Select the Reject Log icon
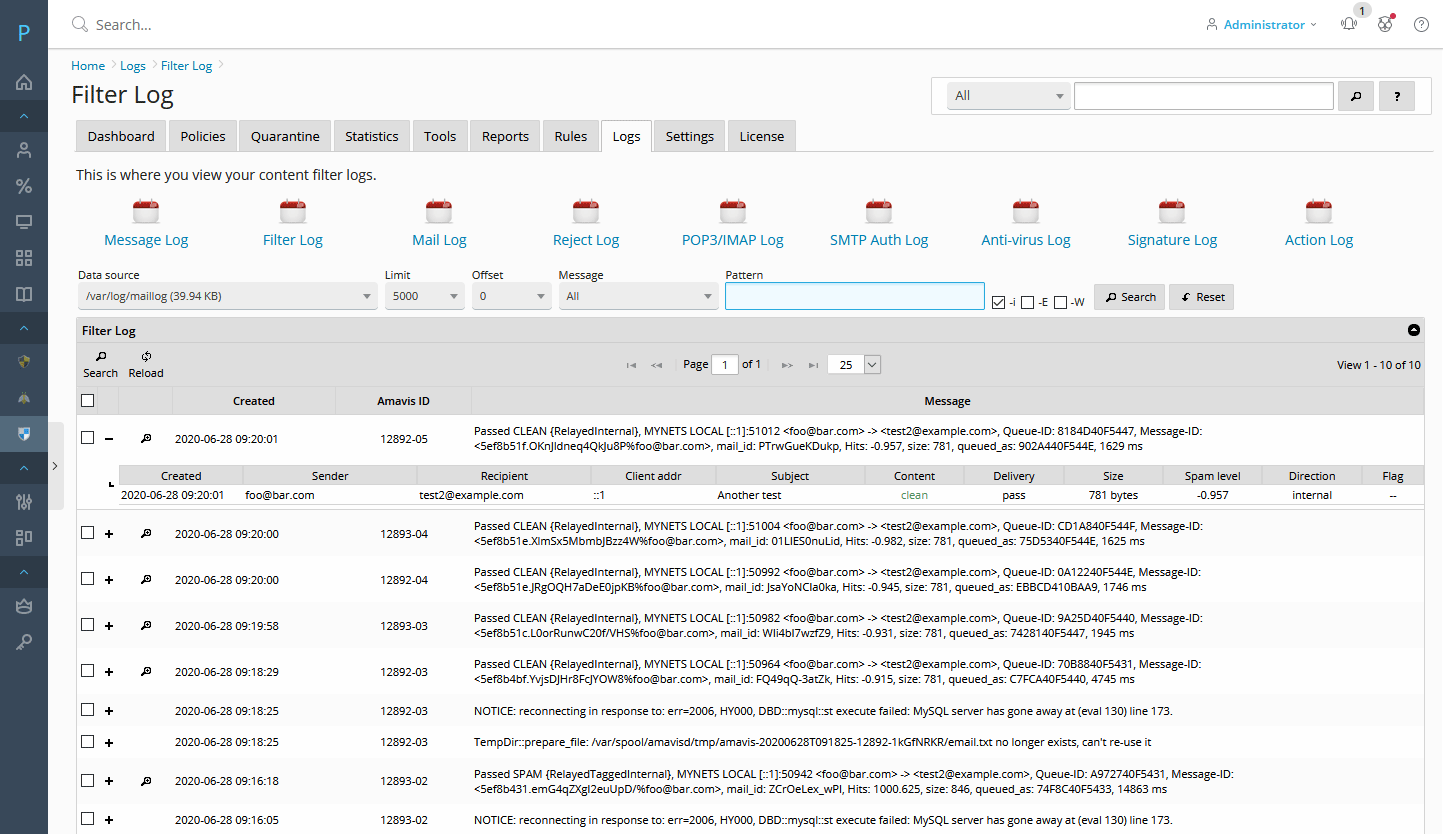Image resolution: width=1443 pixels, height=834 pixels. click(x=586, y=212)
